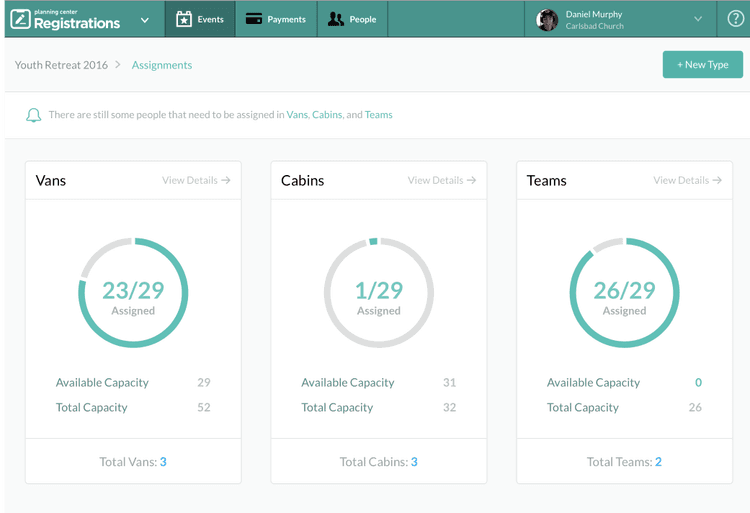Click the Cabins 1/29 progress ring
The height and width of the screenshot is (513, 750).
[379, 293]
